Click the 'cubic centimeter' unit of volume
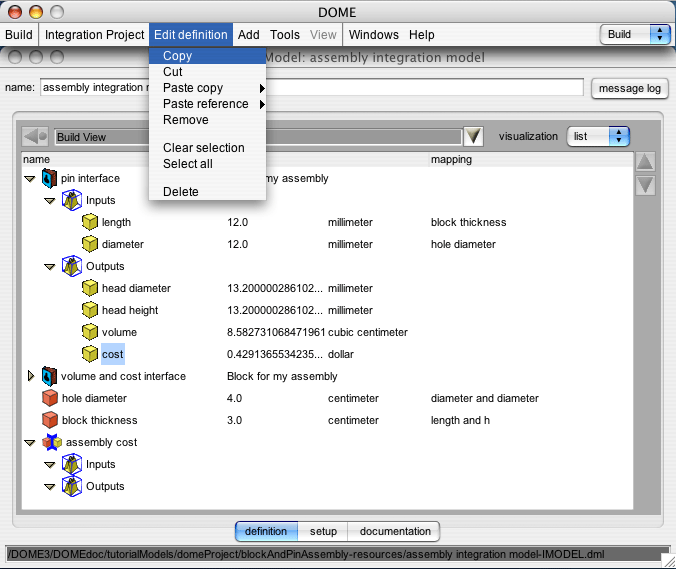This screenshot has height=569, width=676. pyautogui.click(x=368, y=332)
